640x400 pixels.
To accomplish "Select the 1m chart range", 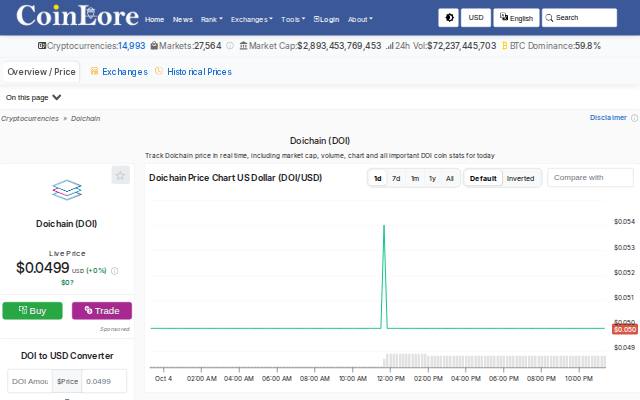I will [415, 178].
